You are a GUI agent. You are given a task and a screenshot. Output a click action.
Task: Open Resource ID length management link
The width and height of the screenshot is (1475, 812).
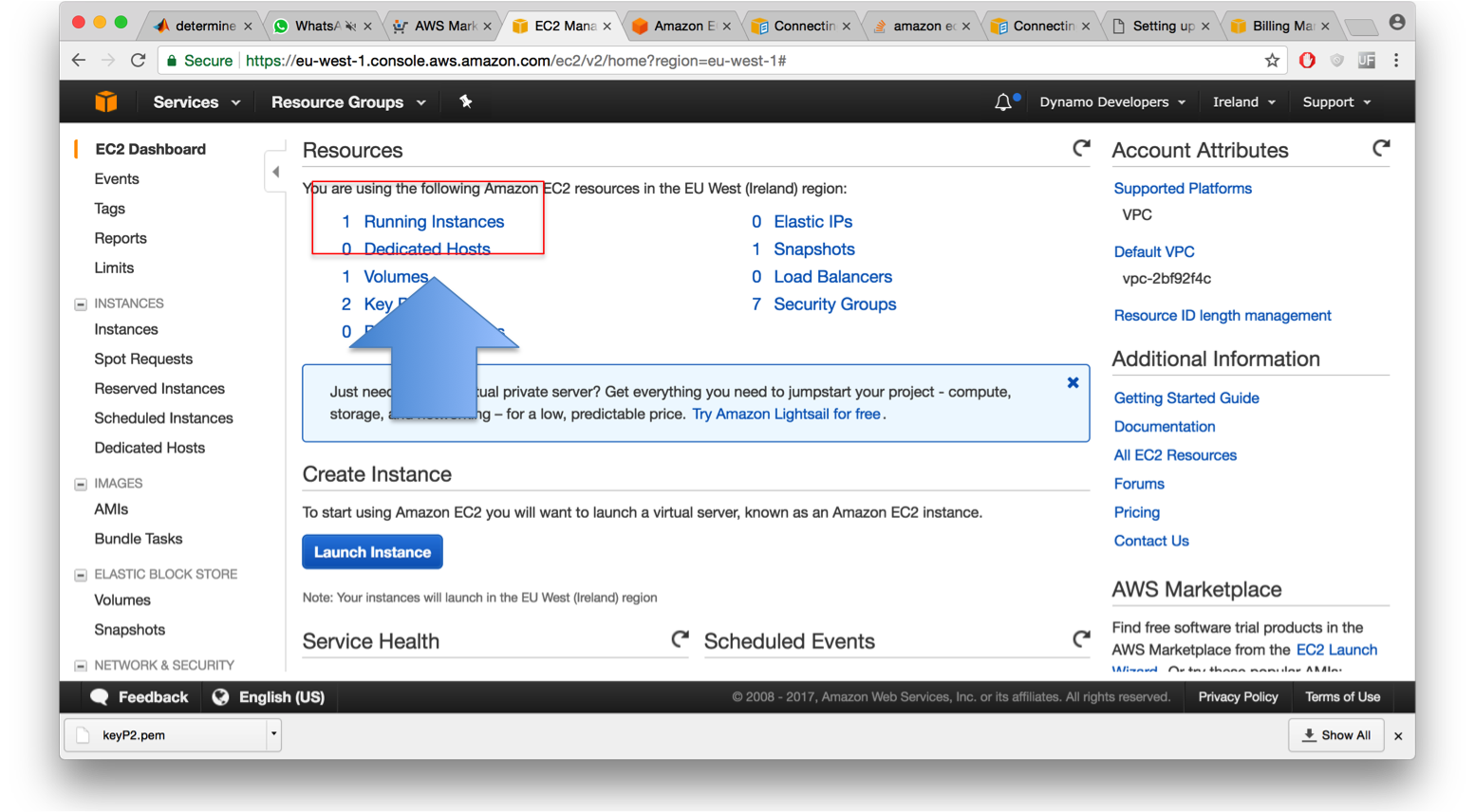[1223, 315]
